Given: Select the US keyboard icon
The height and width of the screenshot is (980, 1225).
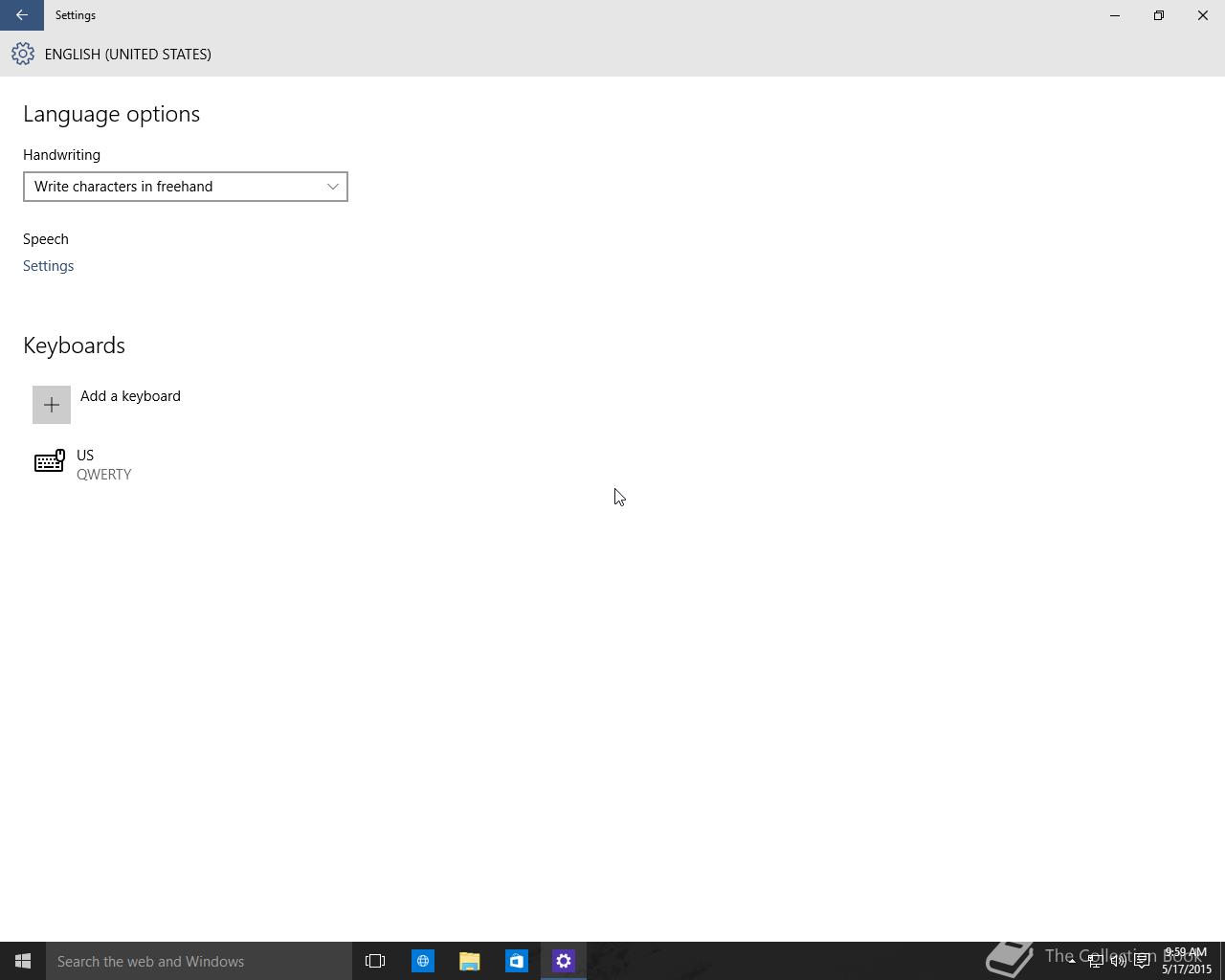Looking at the screenshot, I should (50, 462).
